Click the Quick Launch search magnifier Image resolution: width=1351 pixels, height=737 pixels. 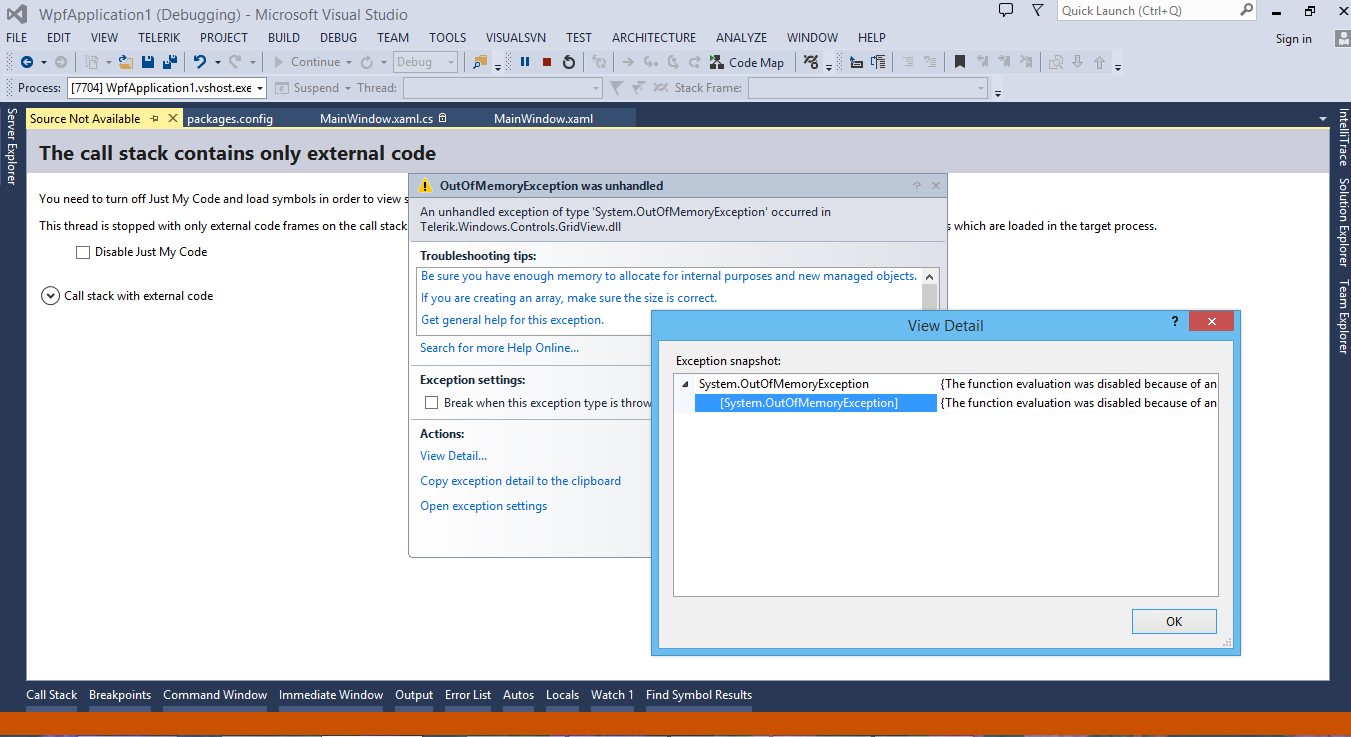point(1246,10)
